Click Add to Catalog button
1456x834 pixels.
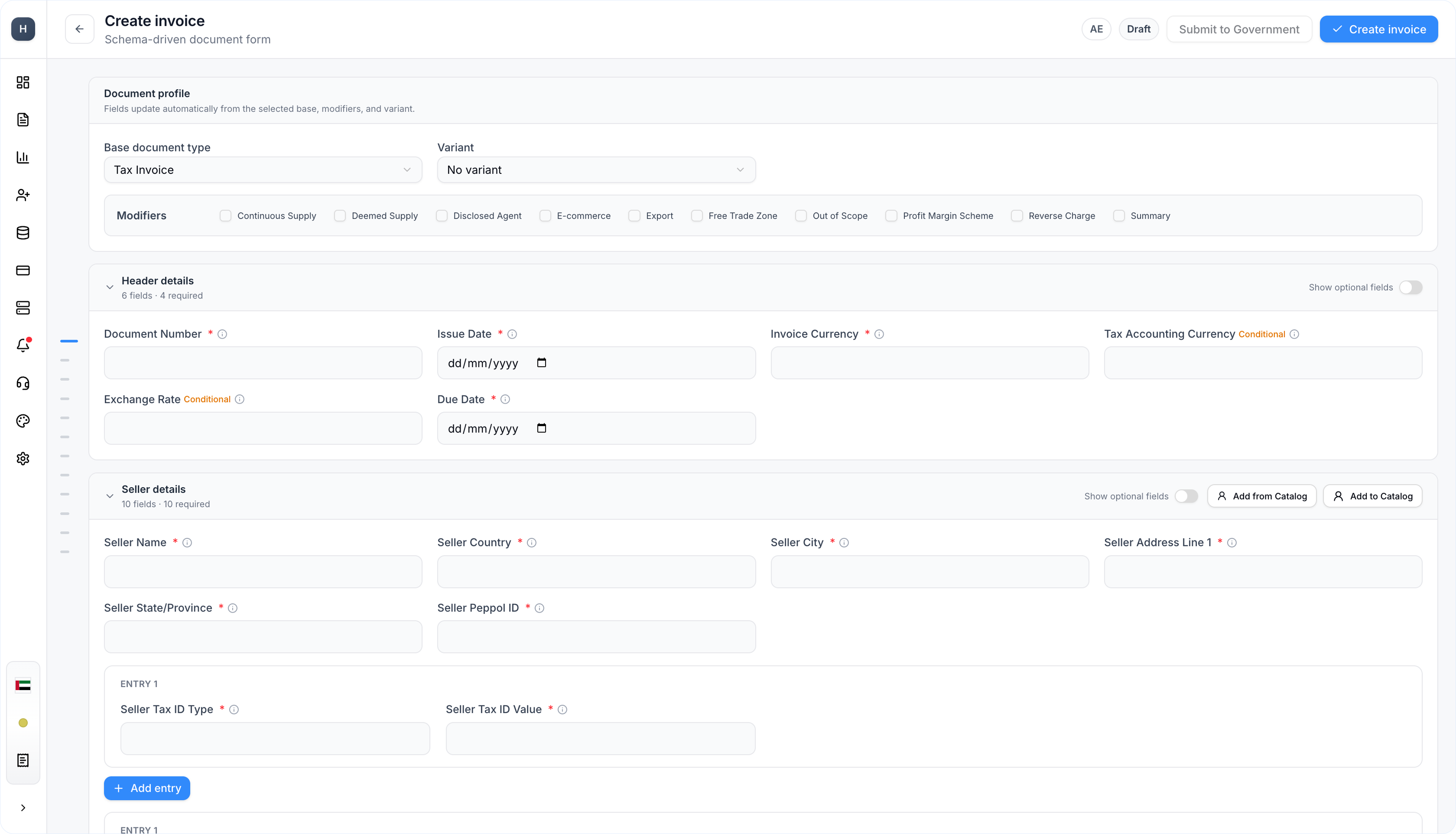(x=1372, y=496)
